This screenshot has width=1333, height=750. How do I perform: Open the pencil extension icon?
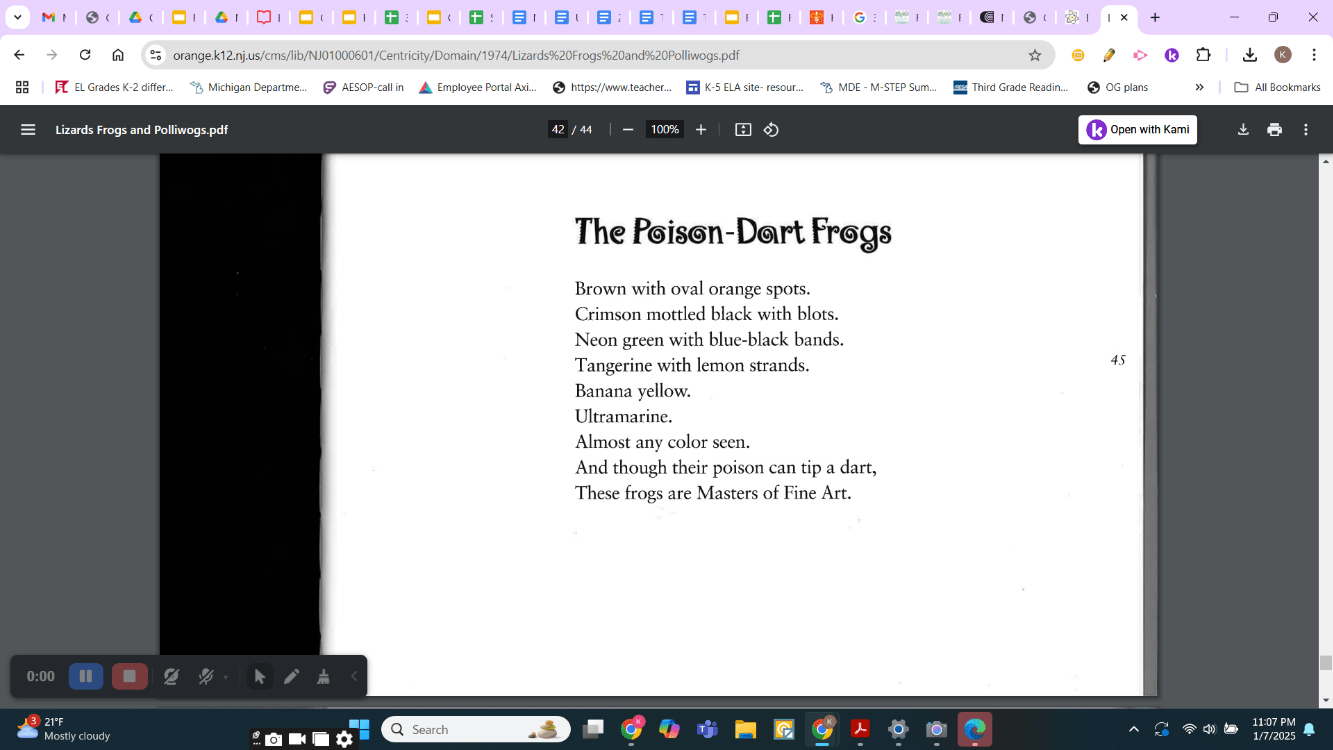coord(1109,55)
